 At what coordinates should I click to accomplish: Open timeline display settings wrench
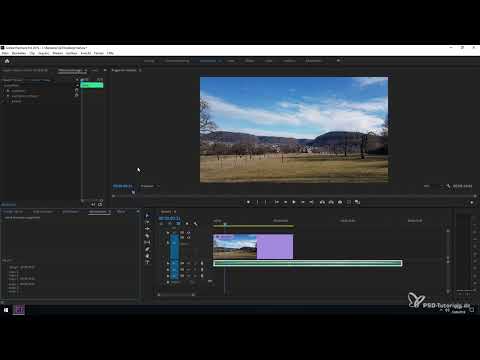click(196, 224)
